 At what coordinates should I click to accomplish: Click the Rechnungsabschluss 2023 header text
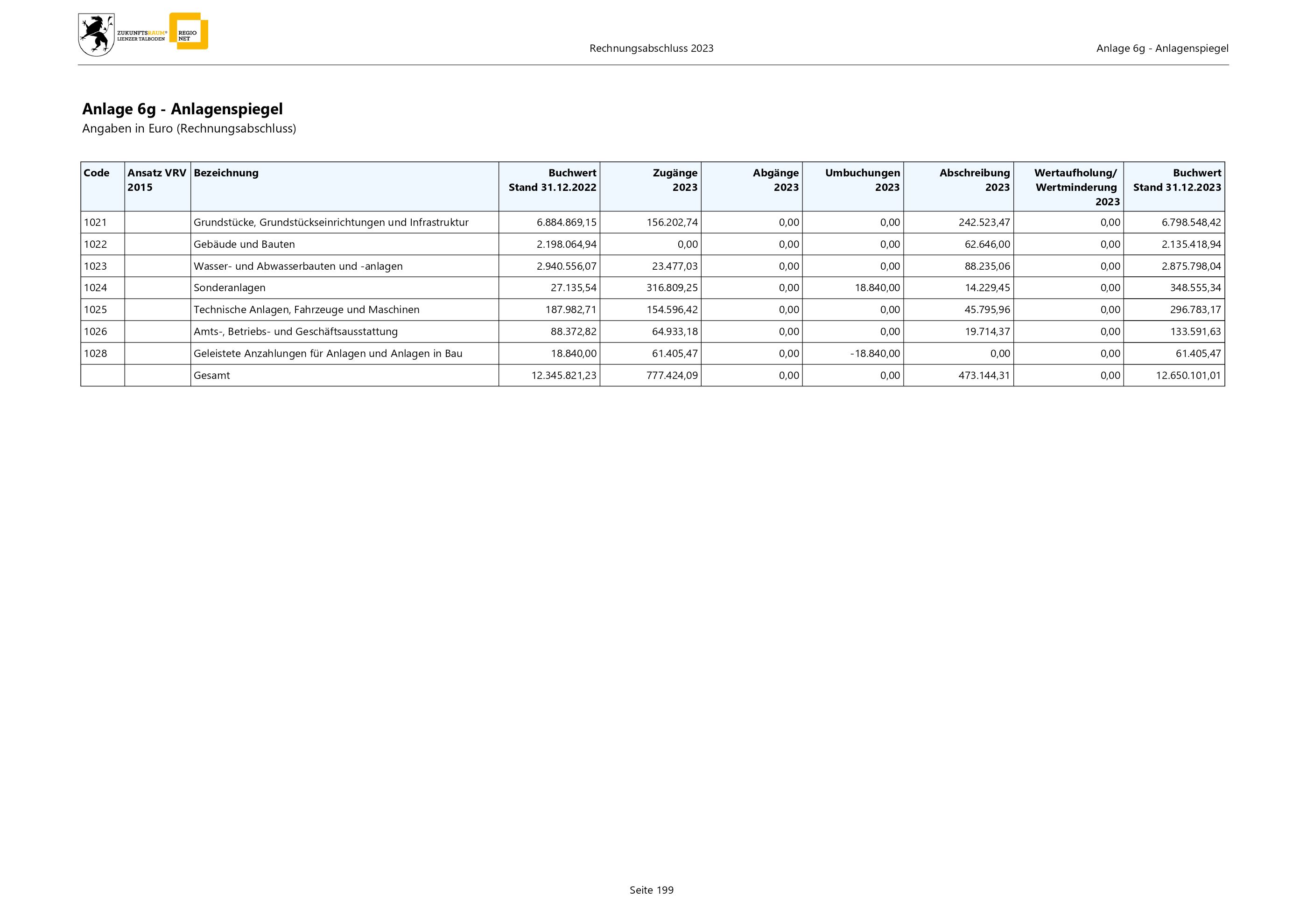click(651, 49)
